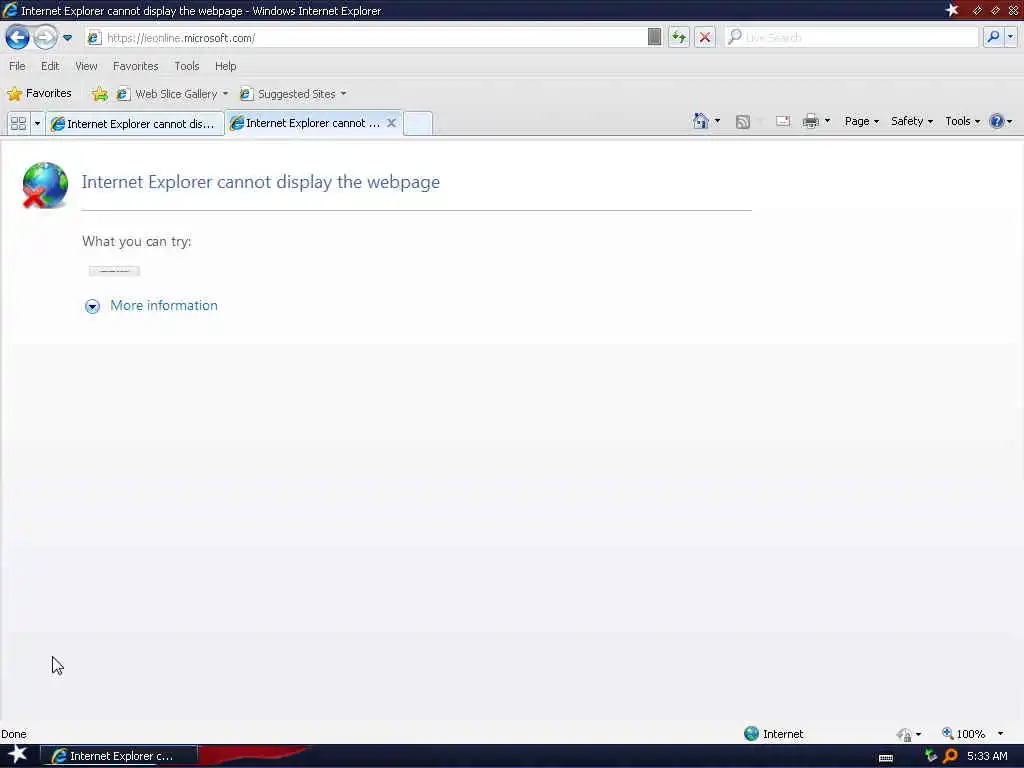Click the Internet Explorer logo in the title bar
This screenshot has width=1024, height=768.
[x=10, y=10]
